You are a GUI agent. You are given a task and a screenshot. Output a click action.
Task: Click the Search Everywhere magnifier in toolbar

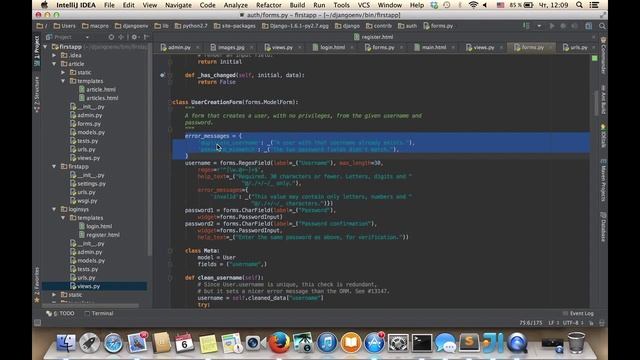pos(602,26)
